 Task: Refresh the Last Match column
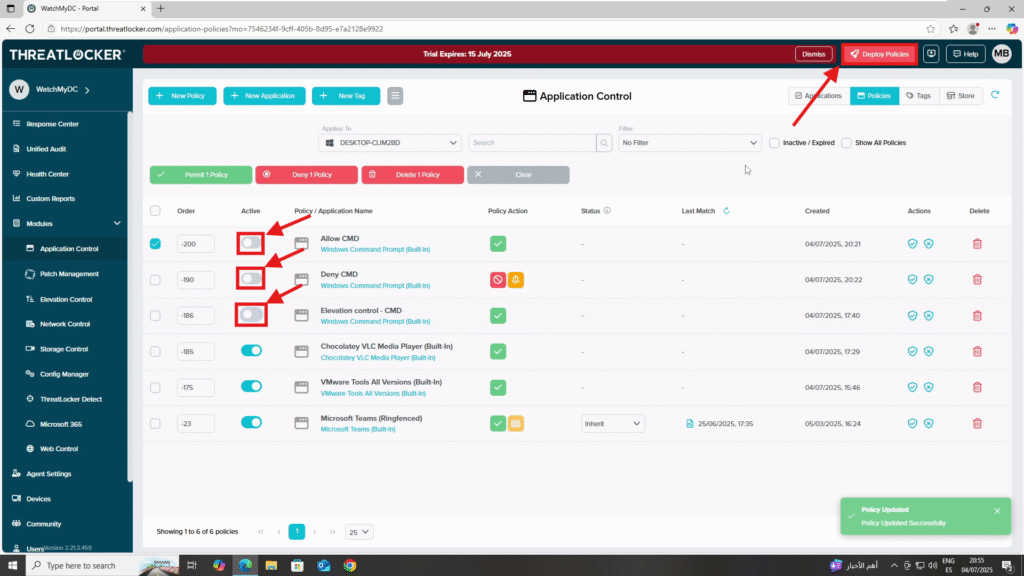pyautogui.click(x=726, y=211)
